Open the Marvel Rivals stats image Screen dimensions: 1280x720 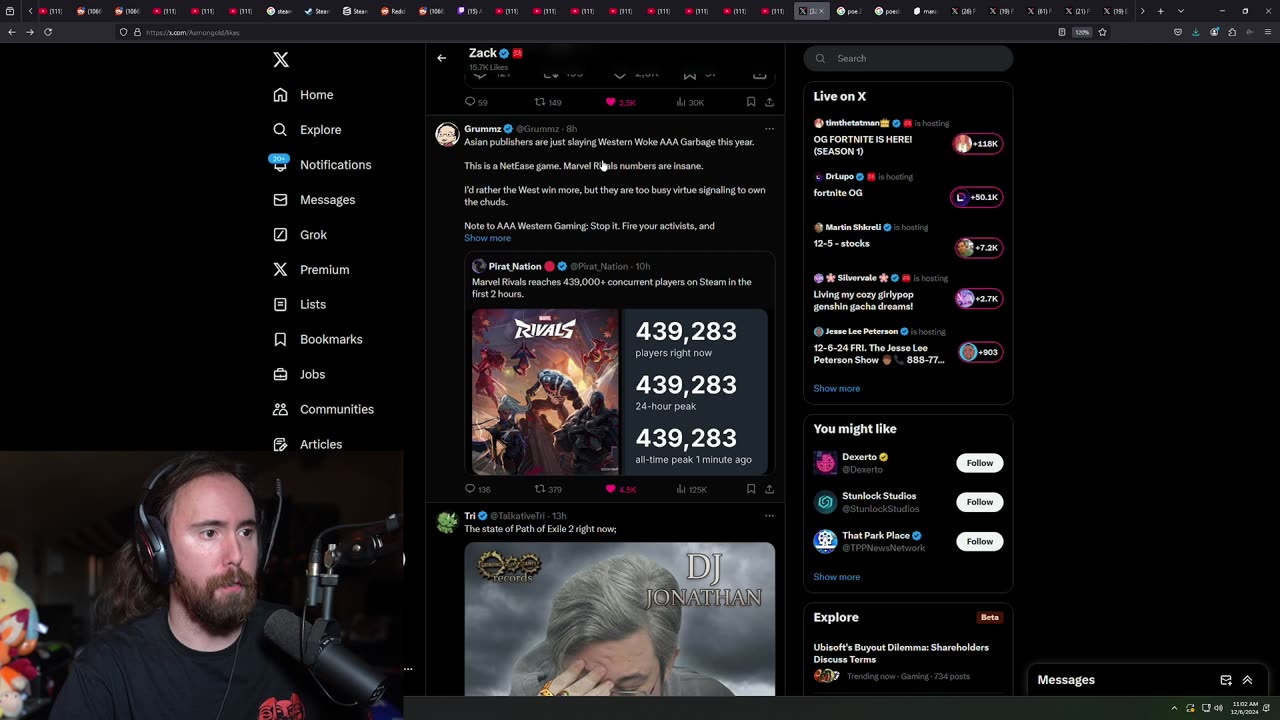pyautogui.click(x=620, y=391)
